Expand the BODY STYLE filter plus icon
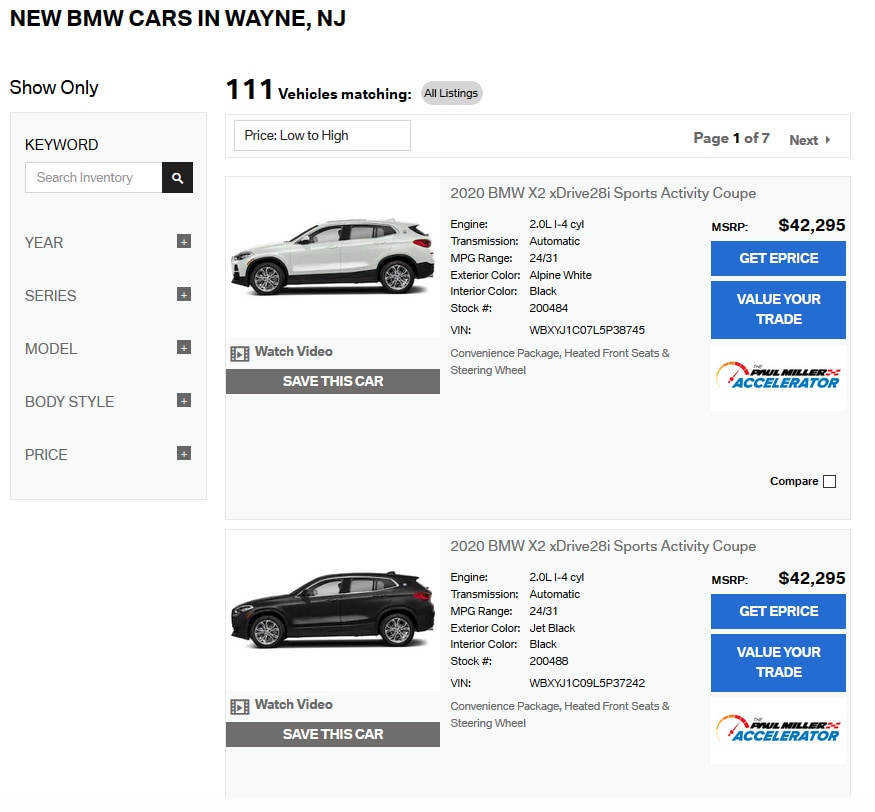The width and height of the screenshot is (875, 812). tap(184, 401)
